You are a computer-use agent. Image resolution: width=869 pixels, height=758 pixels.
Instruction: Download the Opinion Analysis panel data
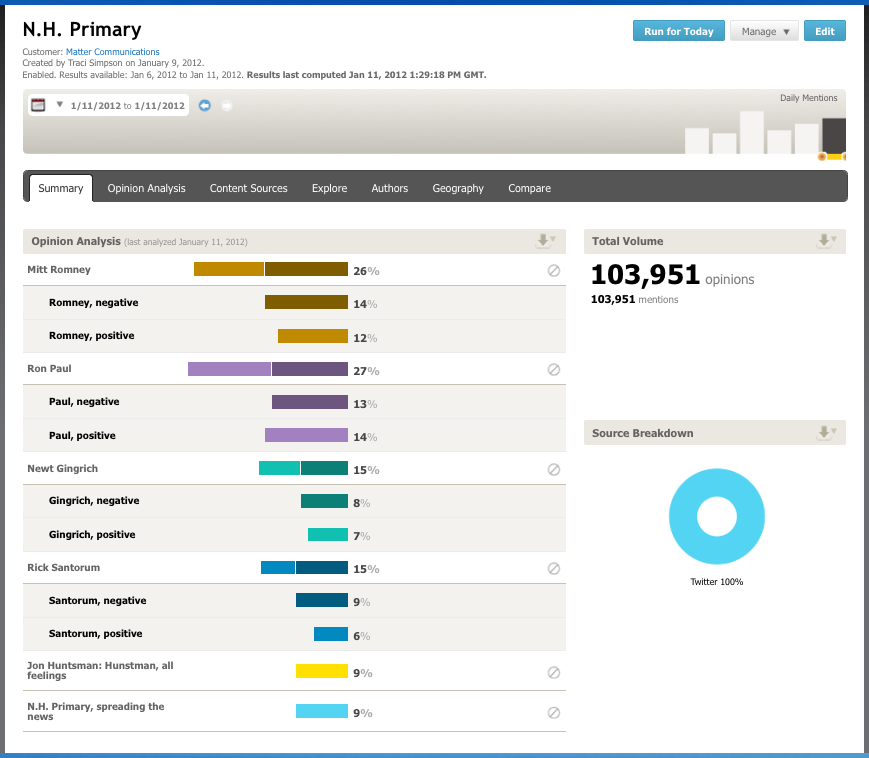pyautogui.click(x=546, y=241)
